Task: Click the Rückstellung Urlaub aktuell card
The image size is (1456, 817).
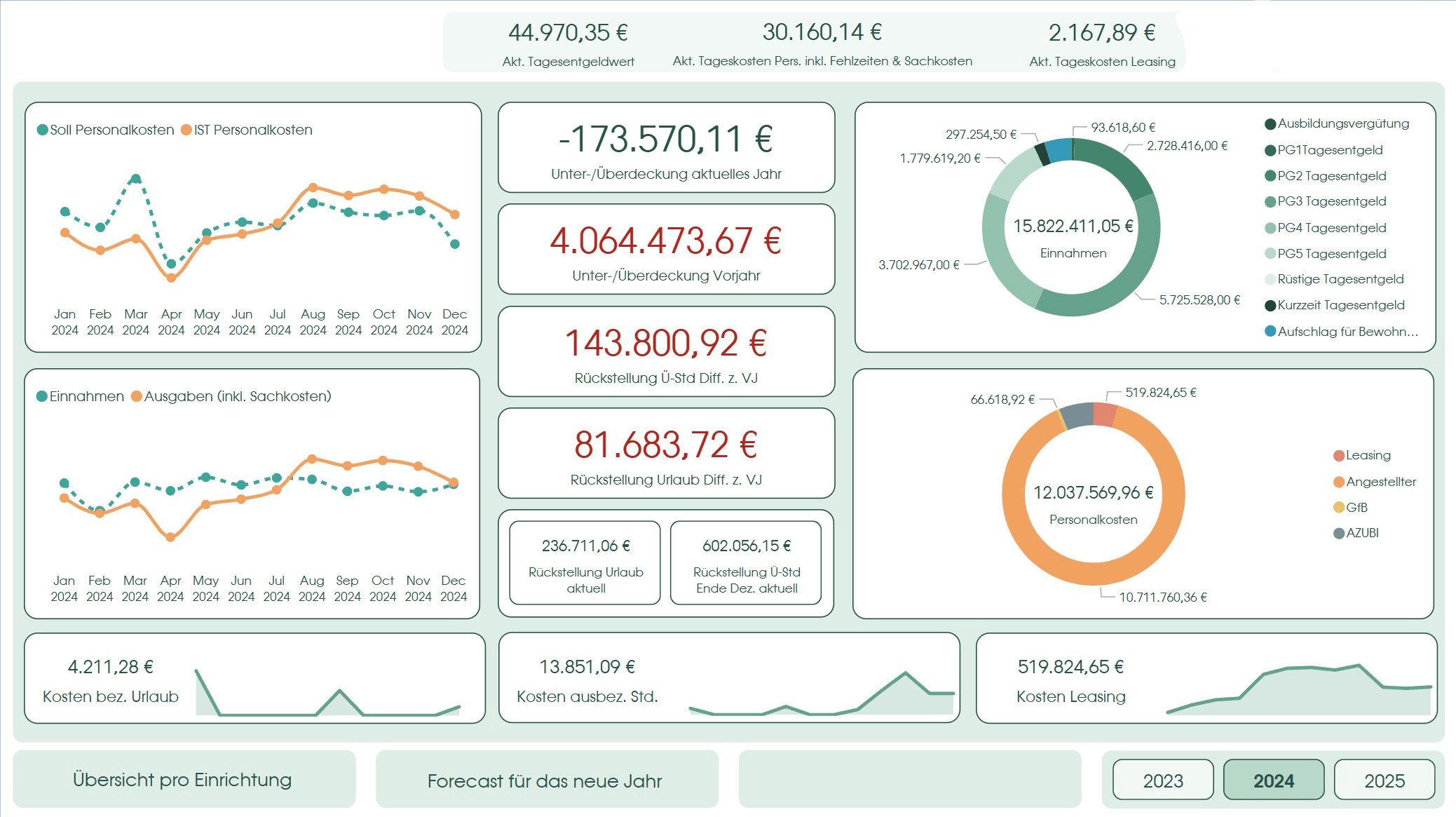Action: 585,562
